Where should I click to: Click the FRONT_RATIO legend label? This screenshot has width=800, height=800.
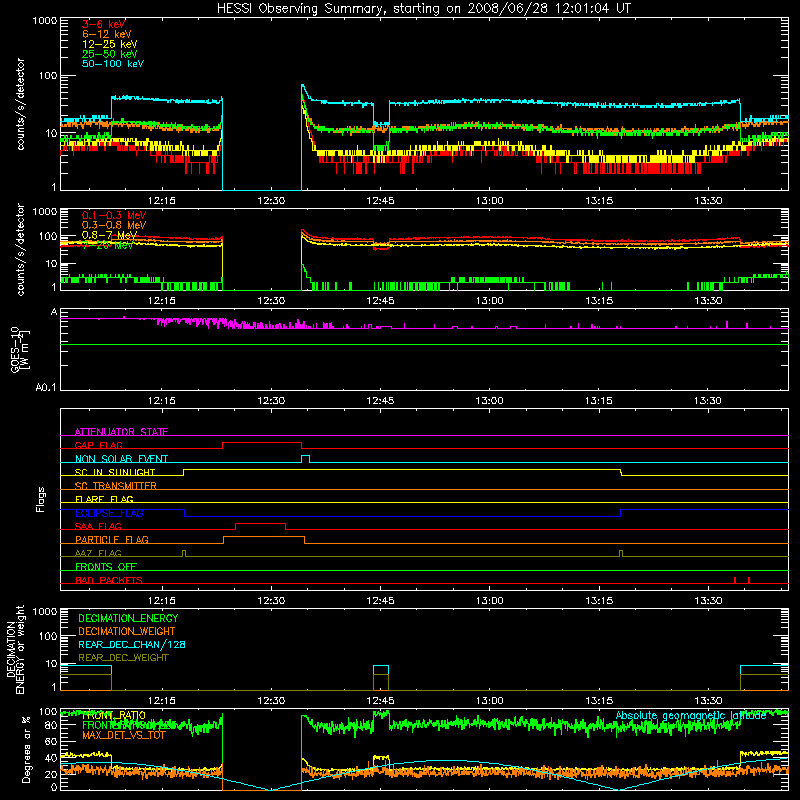point(114,715)
